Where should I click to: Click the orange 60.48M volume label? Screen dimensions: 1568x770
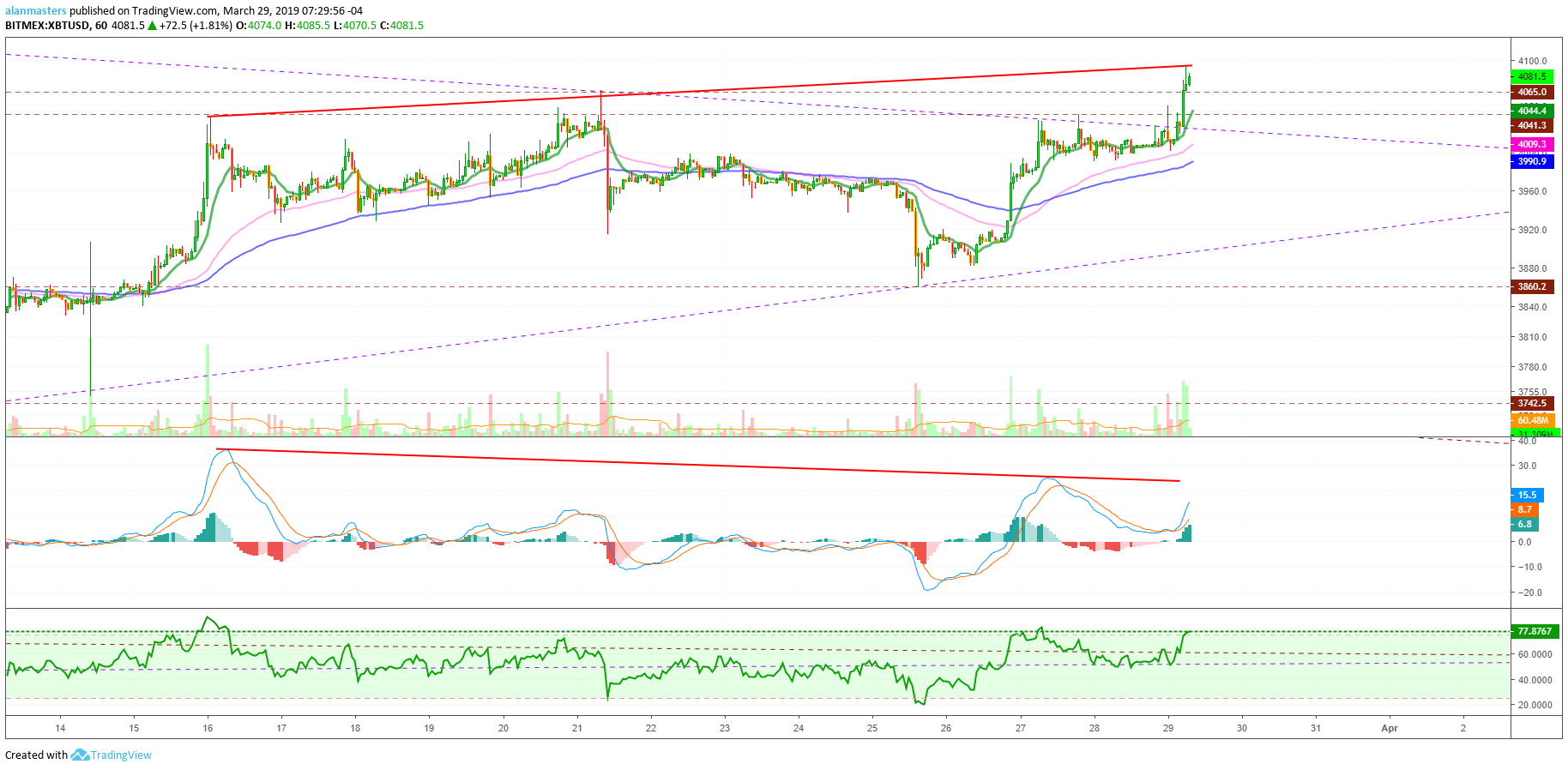click(1532, 420)
